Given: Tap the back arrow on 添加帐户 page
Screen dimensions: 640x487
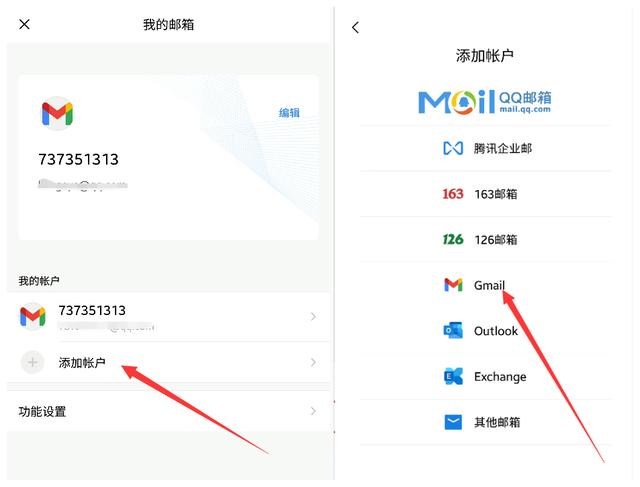Looking at the screenshot, I should 355,28.
